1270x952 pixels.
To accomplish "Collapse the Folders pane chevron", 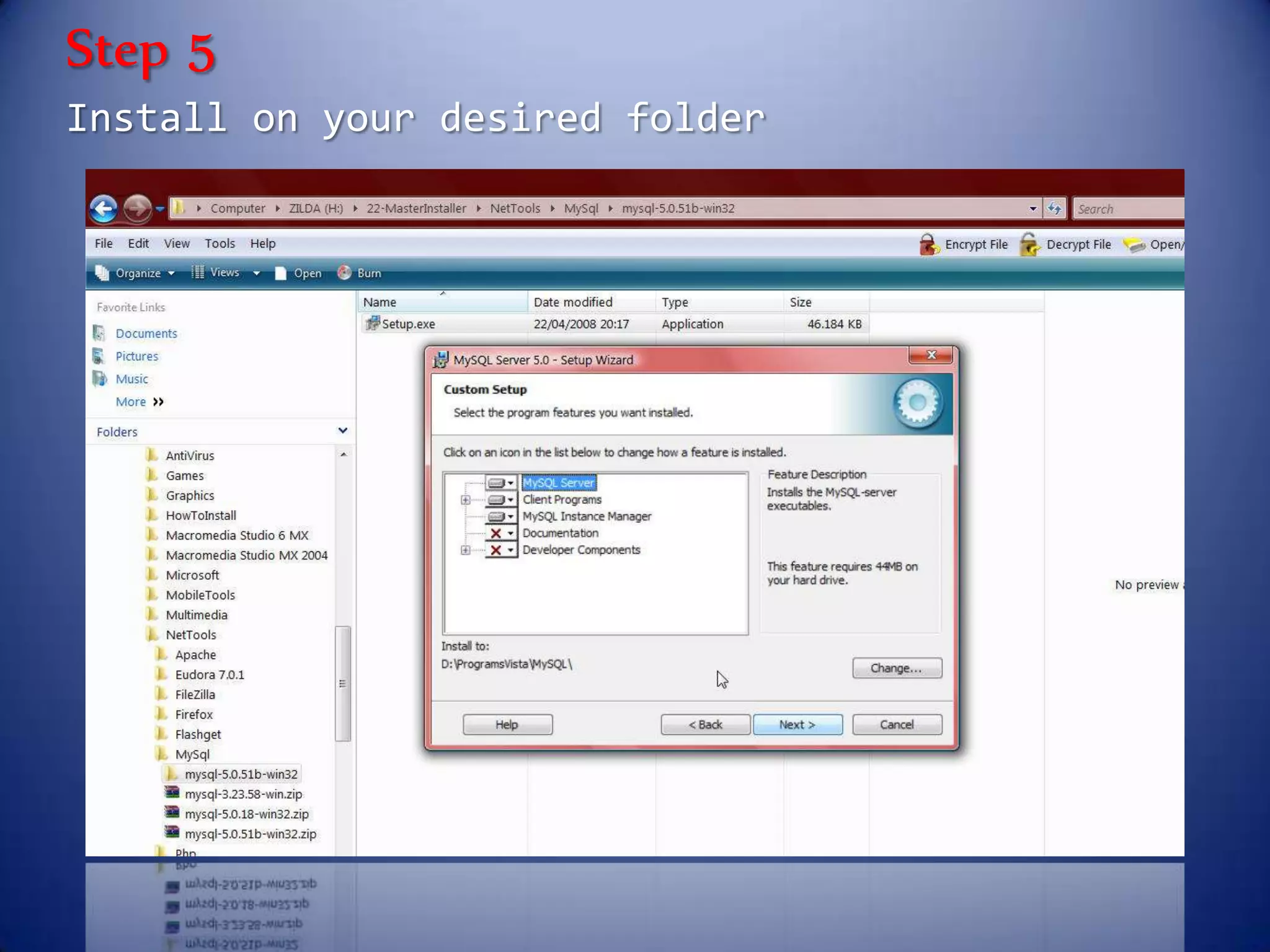I will tap(342, 431).
